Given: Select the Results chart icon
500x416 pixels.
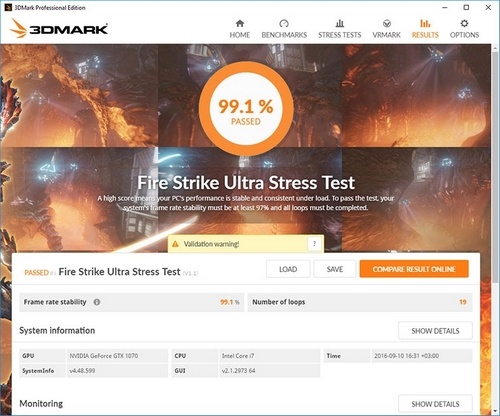Looking at the screenshot, I should coord(425,23).
